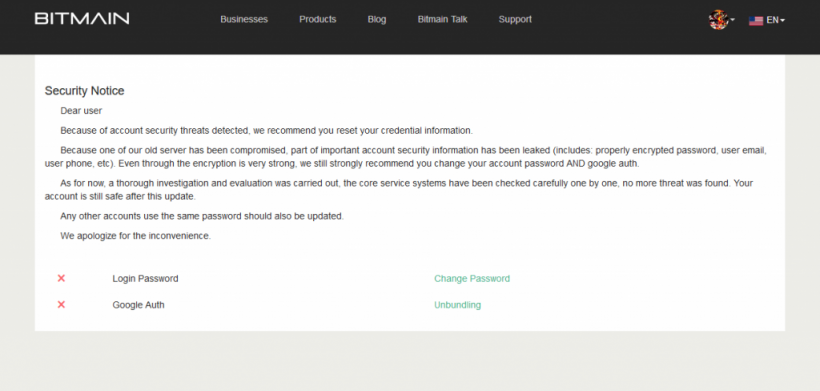Go to the Blog page

[x=377, y=19]
